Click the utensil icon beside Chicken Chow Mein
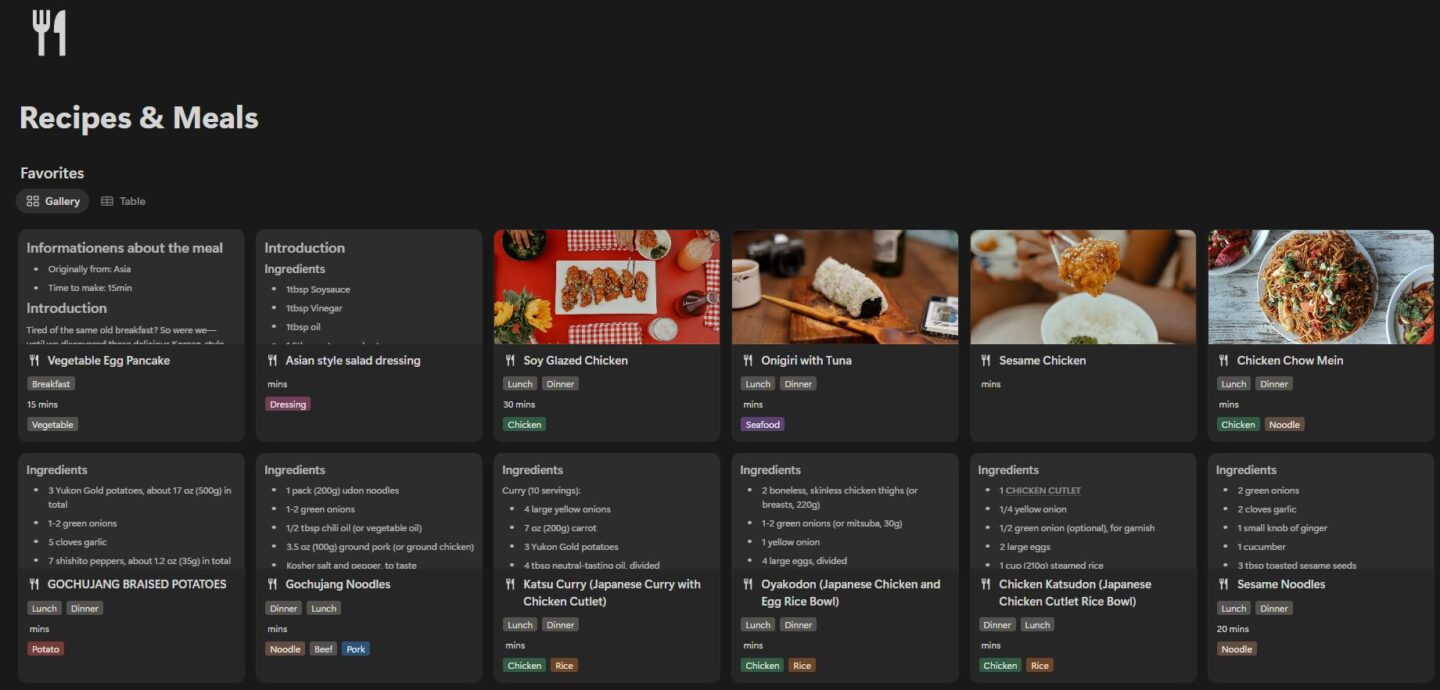This screenshot has height=690, width=1440. 1224,360
